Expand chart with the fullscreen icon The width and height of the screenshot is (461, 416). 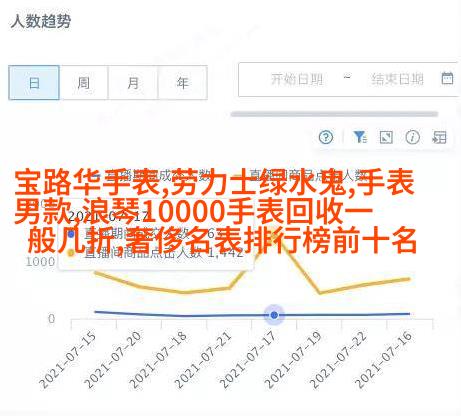pos(386,137)
